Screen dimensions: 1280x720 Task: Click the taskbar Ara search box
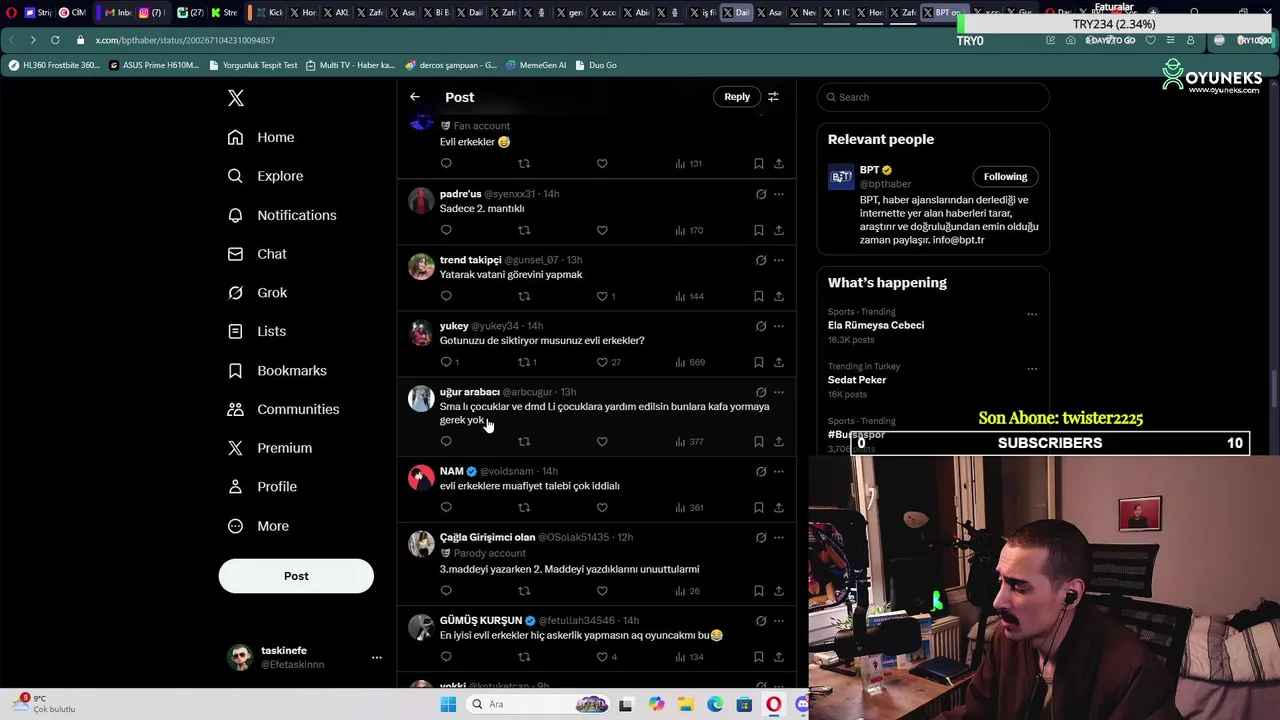[538, 704]
